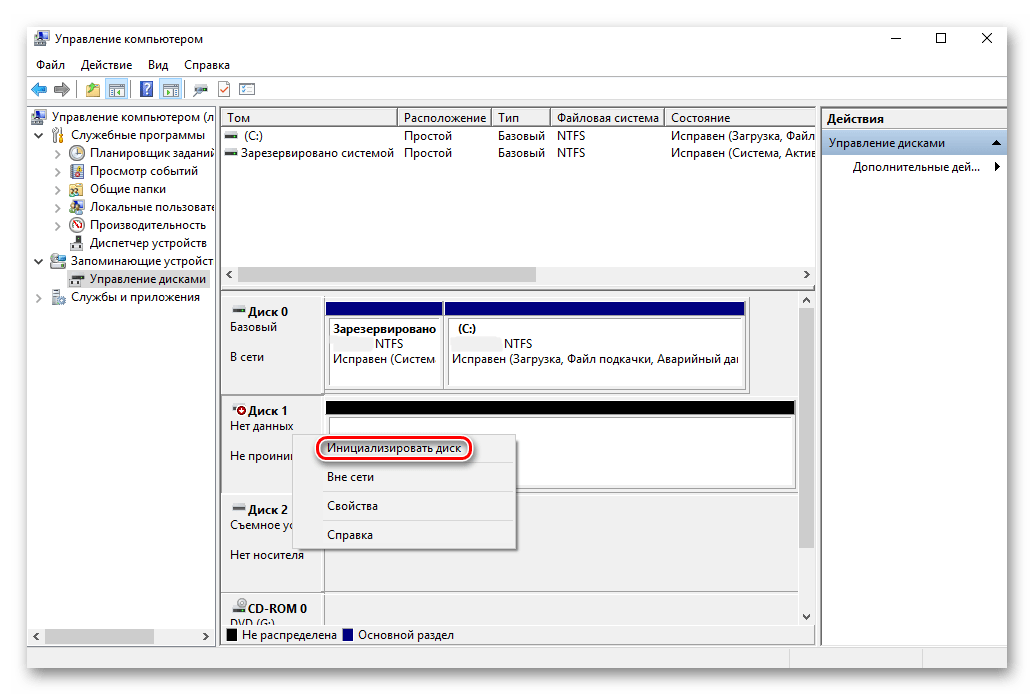This screenshot has height=695, width=1034.
Task: Click the Up One Level folder icon
Action: point(93,89)
